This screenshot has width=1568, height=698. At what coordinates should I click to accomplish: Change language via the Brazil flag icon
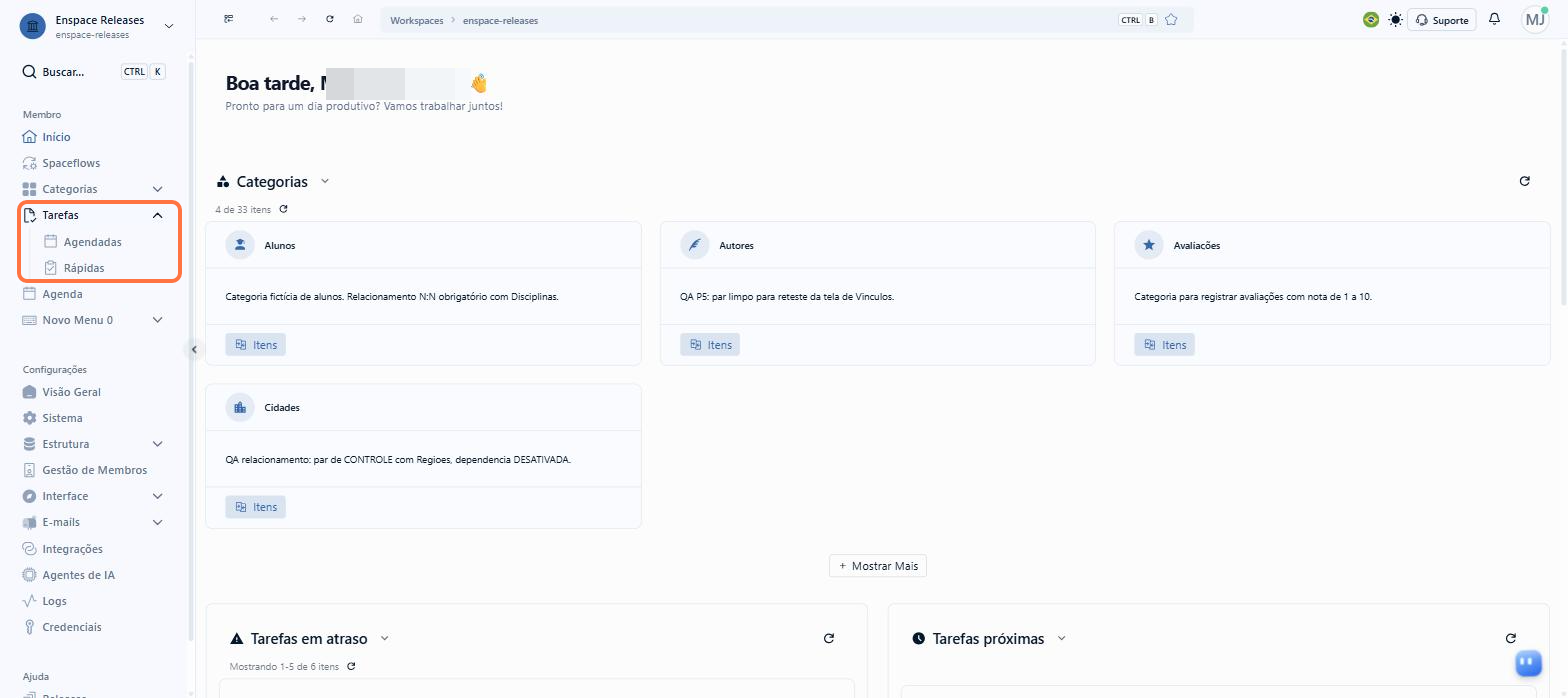(x=1371, y=19)
